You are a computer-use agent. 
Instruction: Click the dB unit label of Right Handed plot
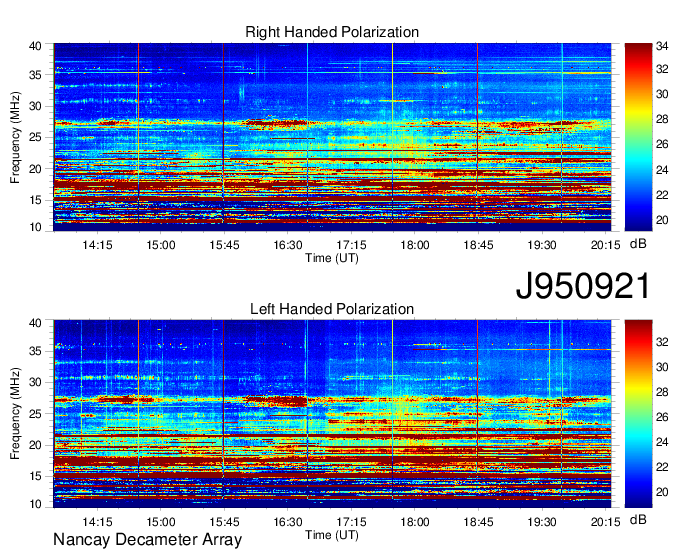(x=638, y=244)
